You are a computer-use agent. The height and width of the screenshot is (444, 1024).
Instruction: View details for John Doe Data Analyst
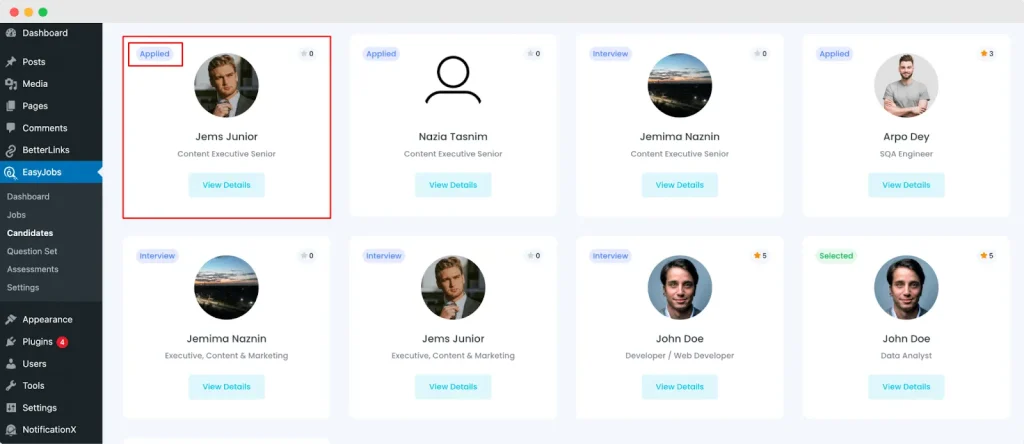click(906, 387)
